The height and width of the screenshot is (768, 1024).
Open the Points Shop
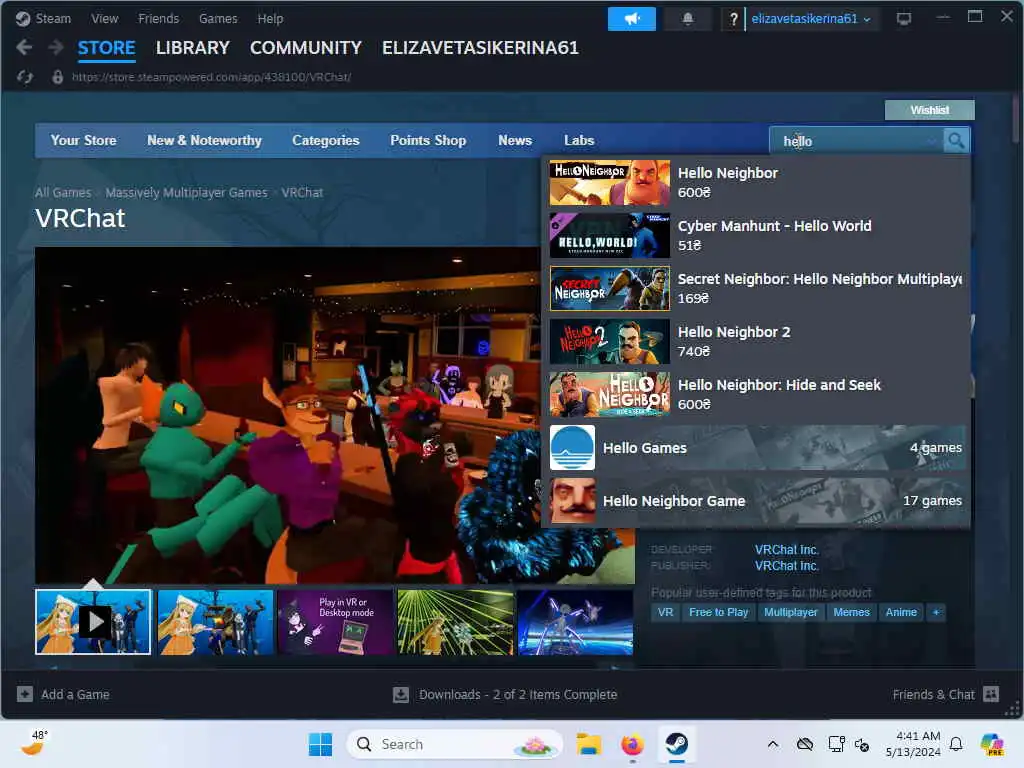(428, 140)
